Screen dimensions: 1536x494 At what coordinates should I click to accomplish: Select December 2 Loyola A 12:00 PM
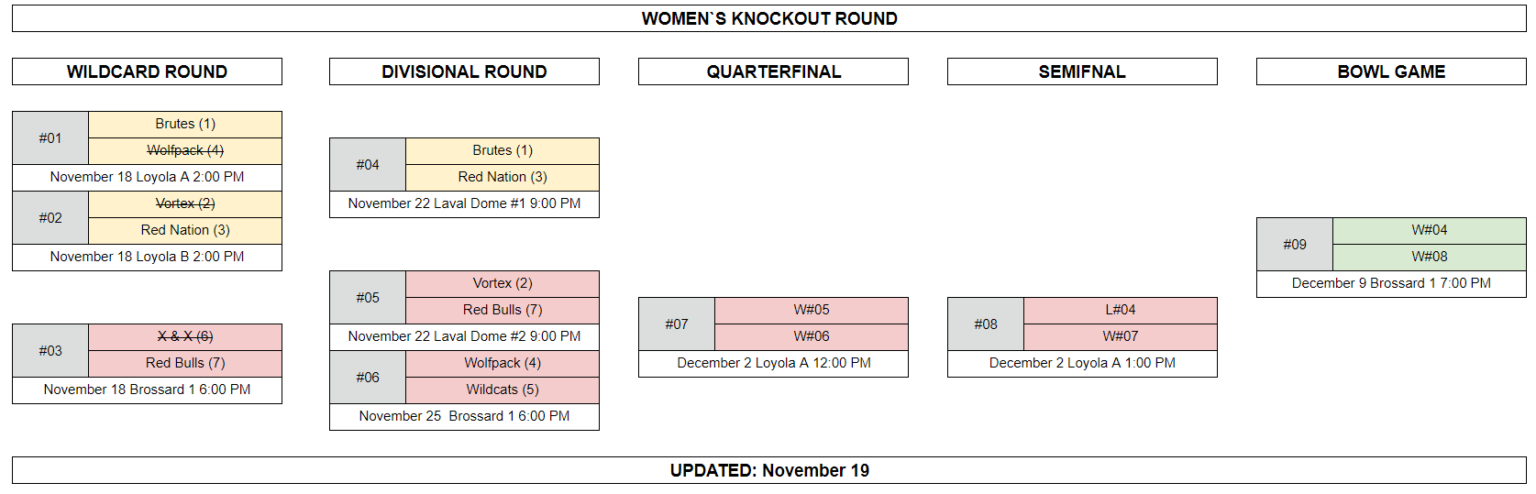coord(773,363)
